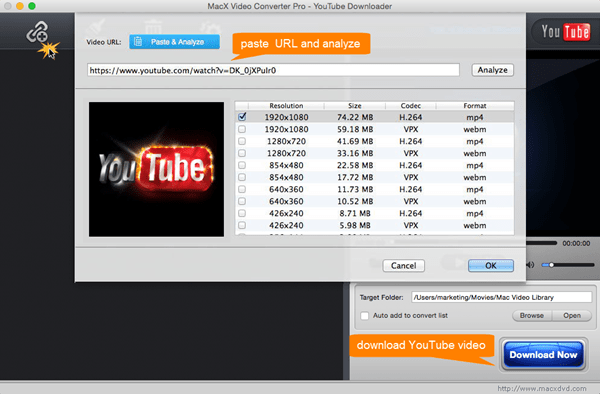
Task: Sort by Codec column header
Action: (411, 106)
